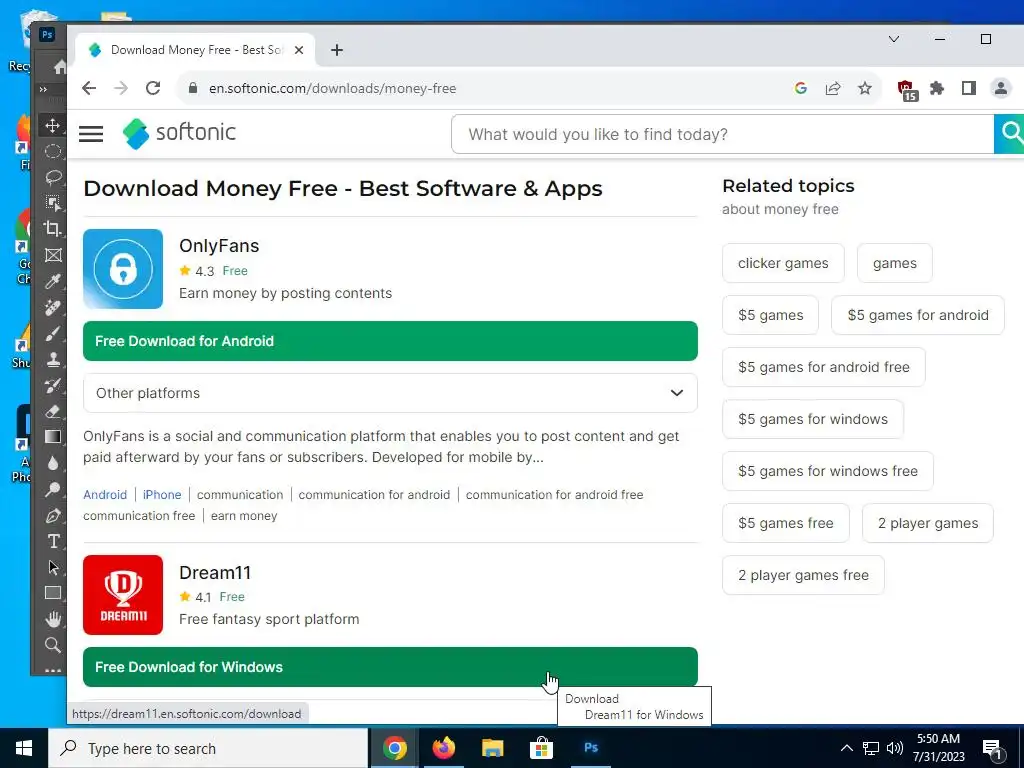This screenshot has height=768, width=1024.
Task: Select the Frame tool in Photoshop
Action: click(53, 255)
